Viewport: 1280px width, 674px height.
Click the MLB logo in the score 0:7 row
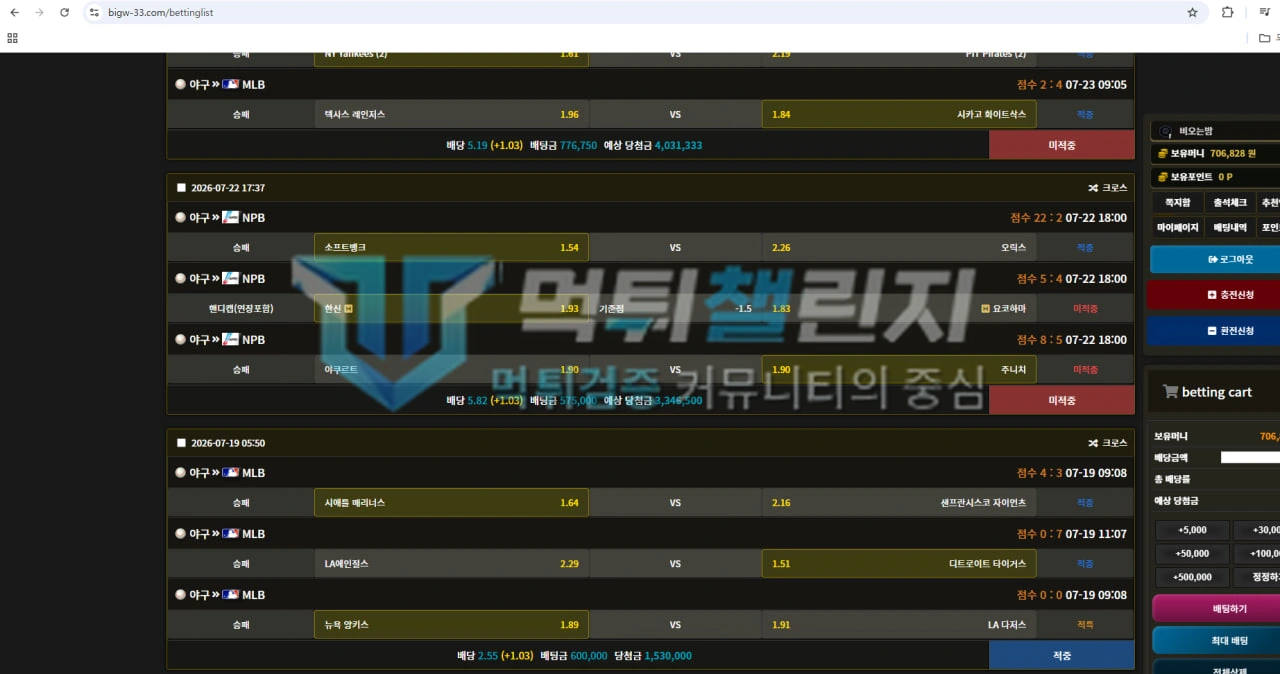(x=230, y=534)
